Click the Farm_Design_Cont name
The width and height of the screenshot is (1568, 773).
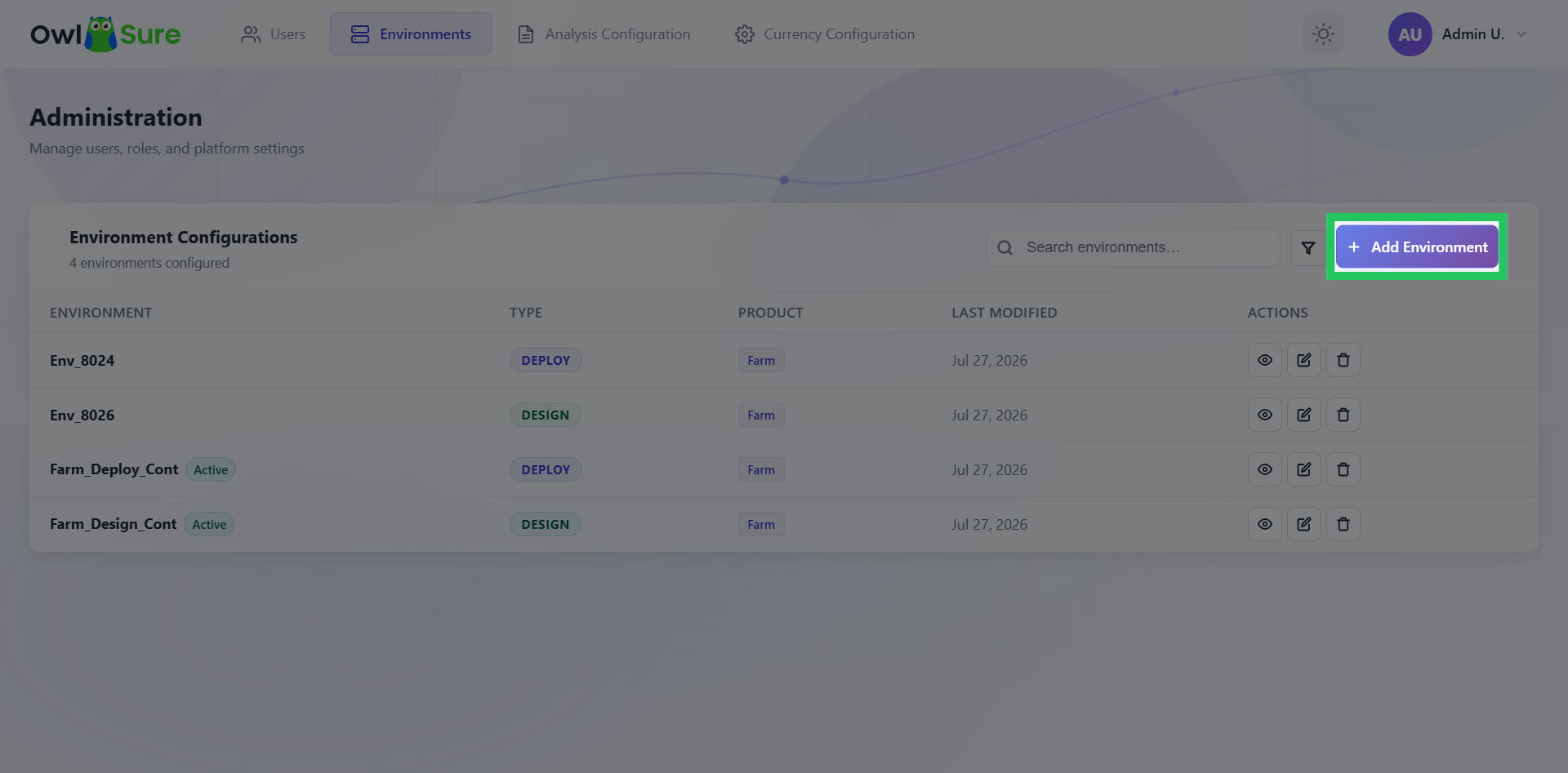point(113,524)
